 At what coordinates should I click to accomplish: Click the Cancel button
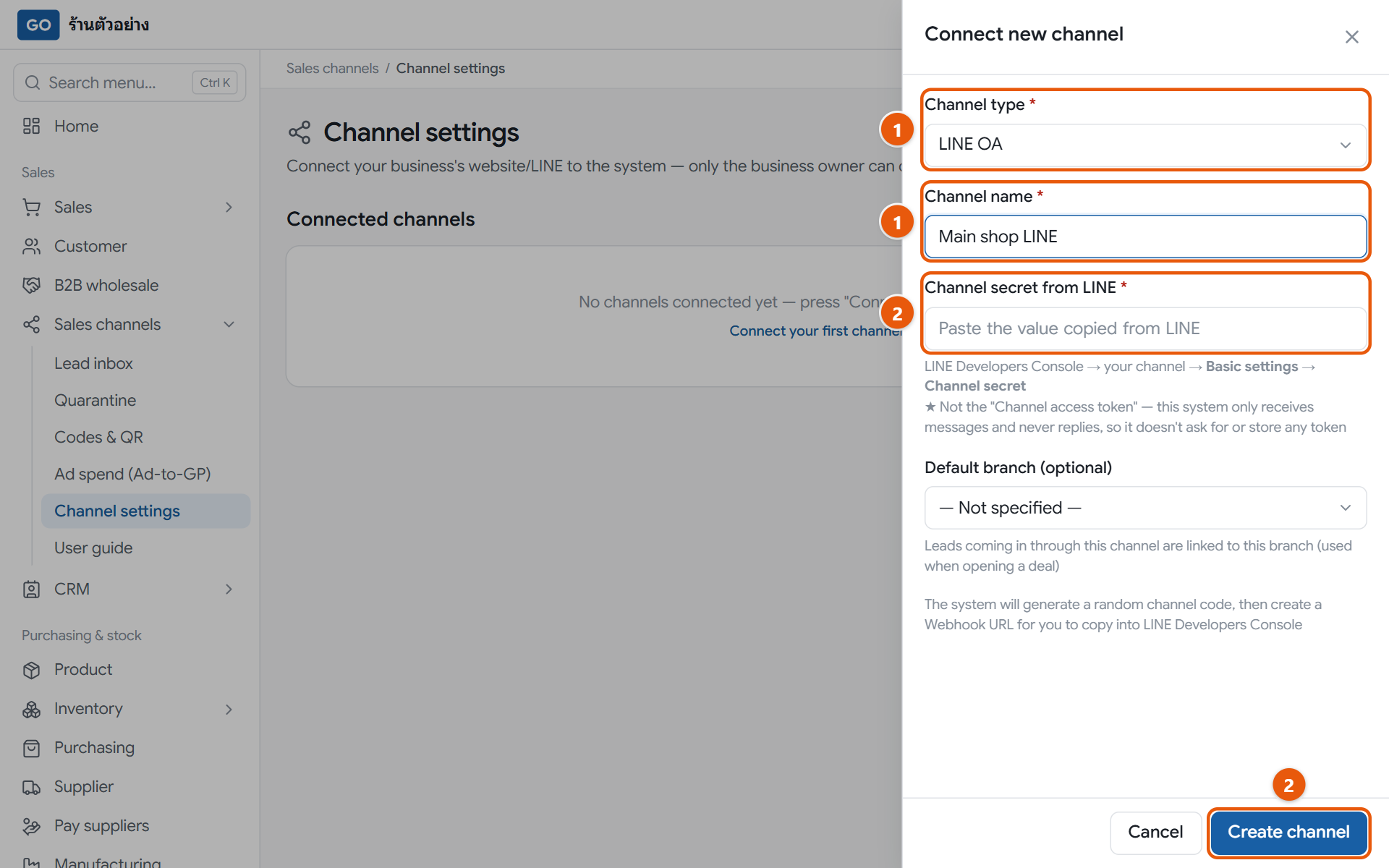(1155, 833)
